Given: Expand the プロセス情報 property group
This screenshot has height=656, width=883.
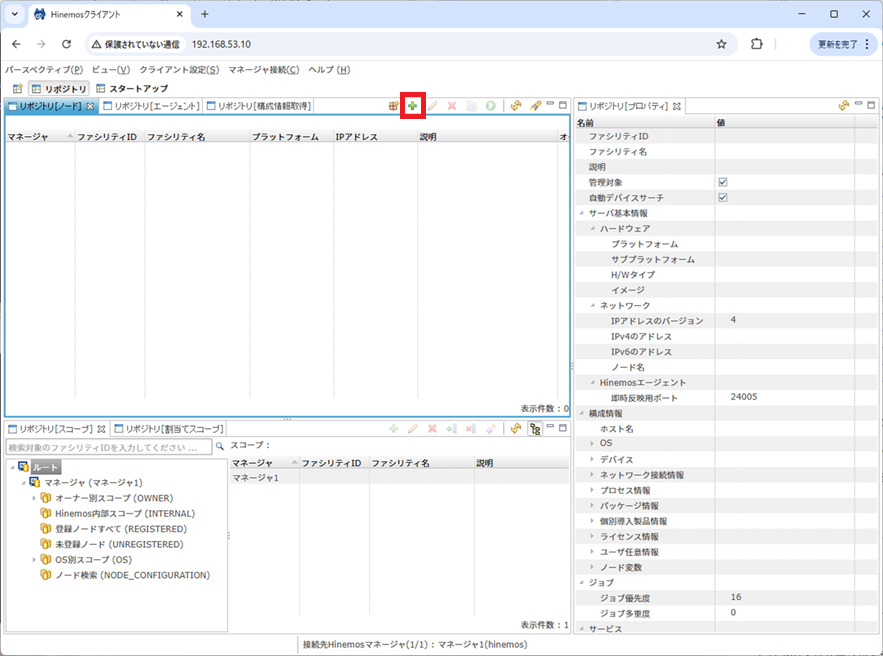Looking at the screenshot, I should tap(592, 490).
